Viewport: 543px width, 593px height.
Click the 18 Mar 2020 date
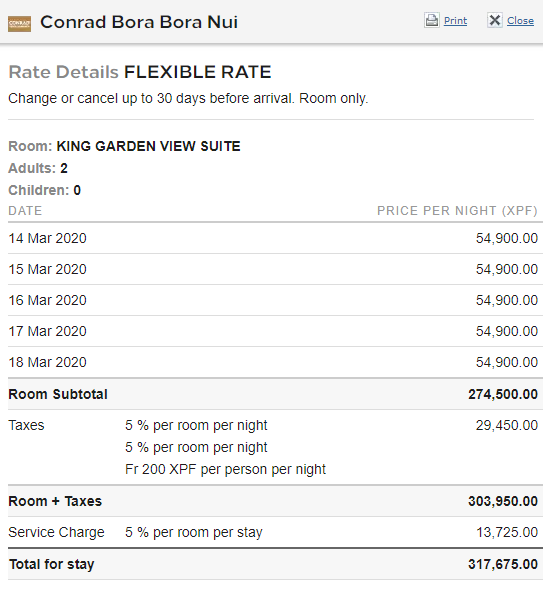pos(48,362)
